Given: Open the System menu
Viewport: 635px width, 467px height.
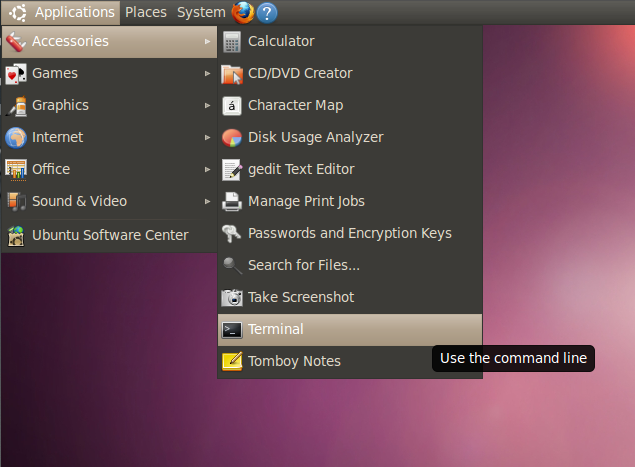Looking at the screenshot, I should tap(201, 13).
